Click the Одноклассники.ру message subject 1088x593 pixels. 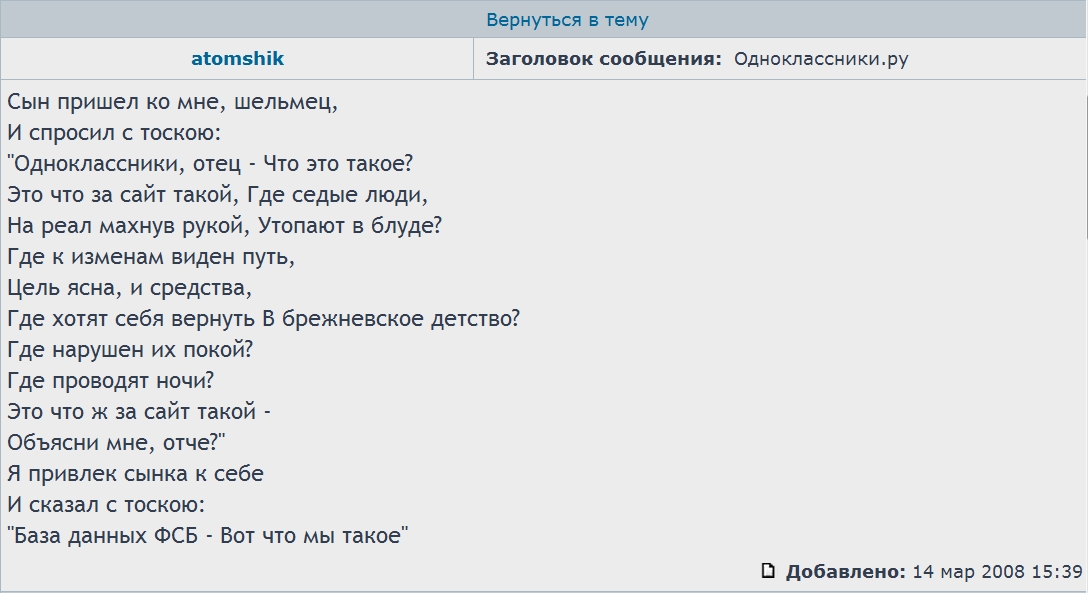tap(821, 59)
